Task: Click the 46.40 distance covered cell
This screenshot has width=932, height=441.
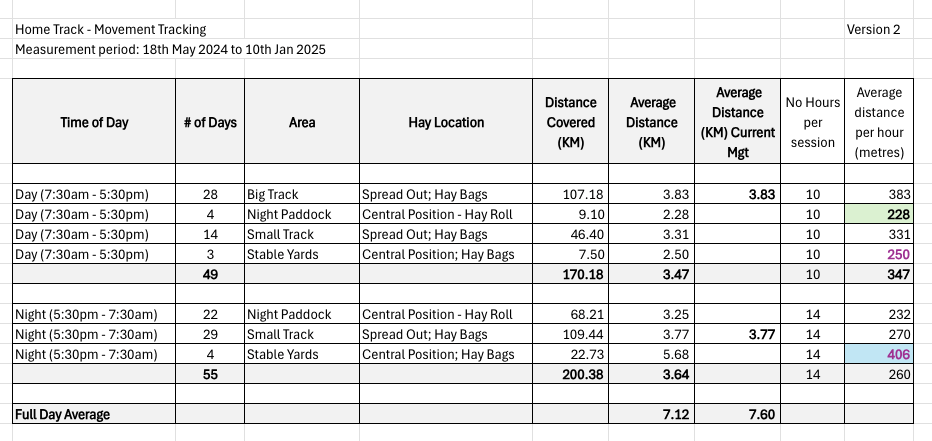Action: coord(571,234)
